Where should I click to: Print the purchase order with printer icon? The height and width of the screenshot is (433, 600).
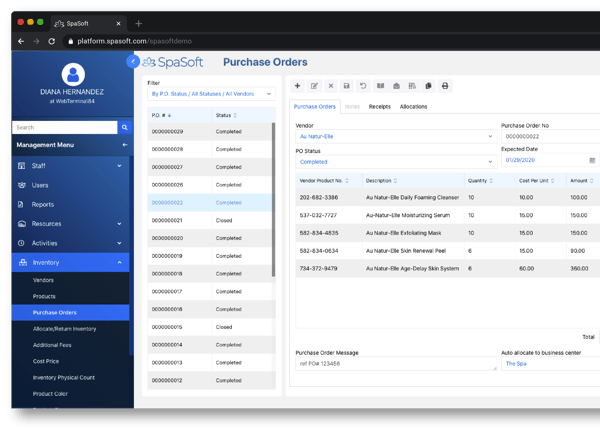(x=445, y=86)
